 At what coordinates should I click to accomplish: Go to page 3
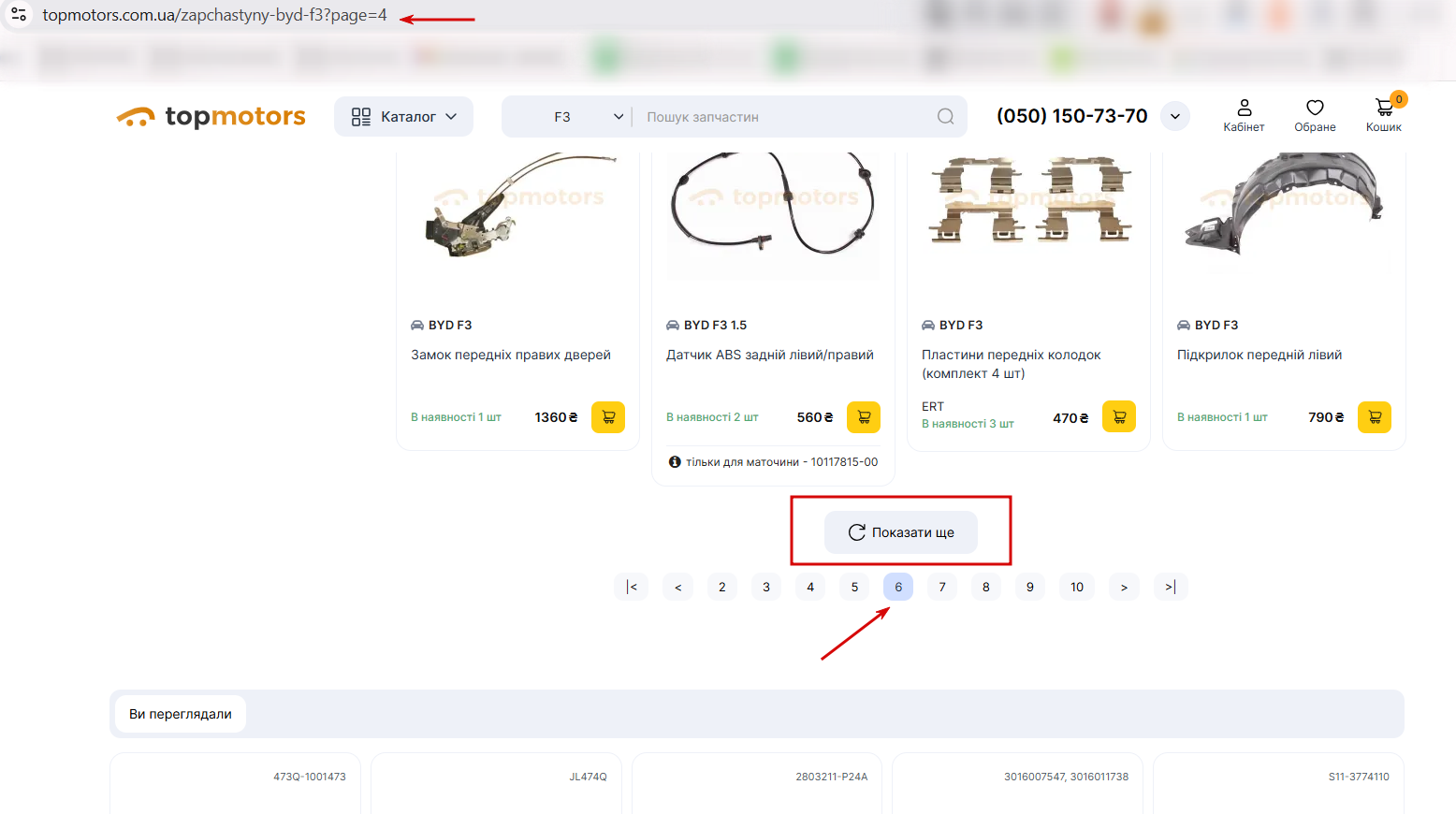pyautogui.click(x=766, y=587)
